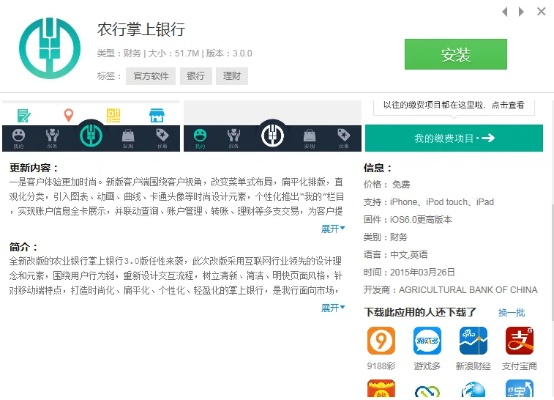Click the price tag icon in second screenshot
The height and width of the screenshot is (400, 554).
click(344, 135)
